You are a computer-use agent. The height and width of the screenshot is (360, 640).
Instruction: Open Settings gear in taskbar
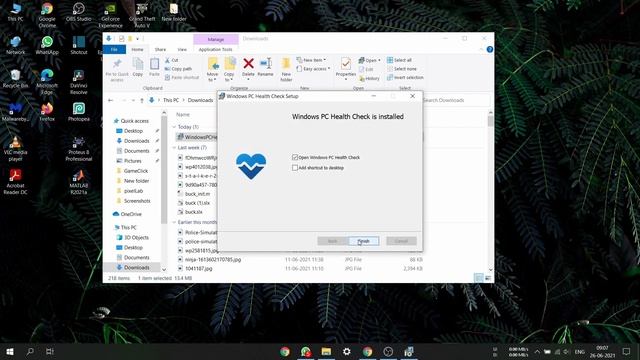347,351
